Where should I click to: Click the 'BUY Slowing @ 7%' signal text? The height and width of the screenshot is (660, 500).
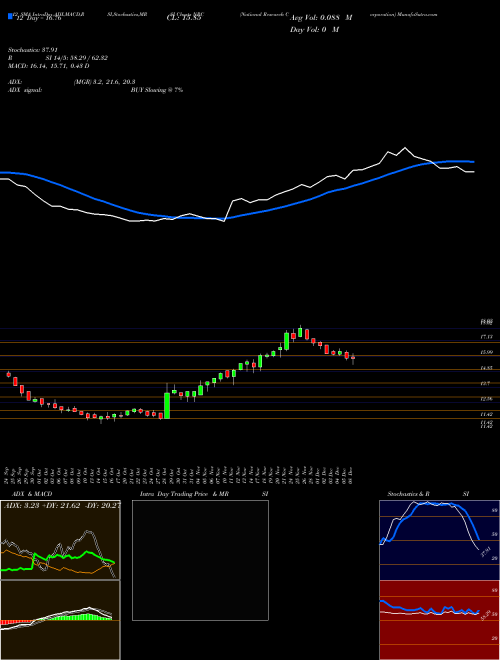point(157,90)
